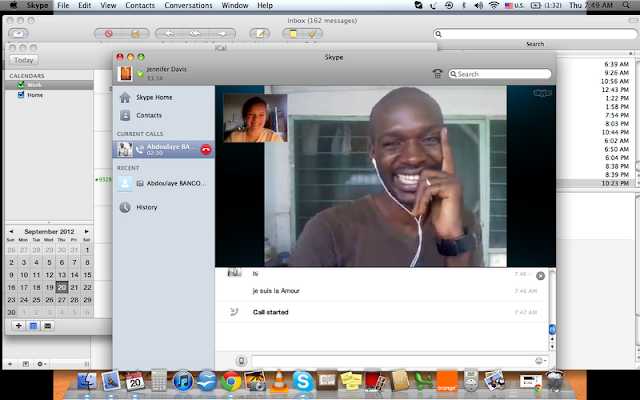Image resolution: width=640 pixels, height=400 pixels.
Task: Click Reply arrow in Mail toolbar
Action: coord(169,33)
